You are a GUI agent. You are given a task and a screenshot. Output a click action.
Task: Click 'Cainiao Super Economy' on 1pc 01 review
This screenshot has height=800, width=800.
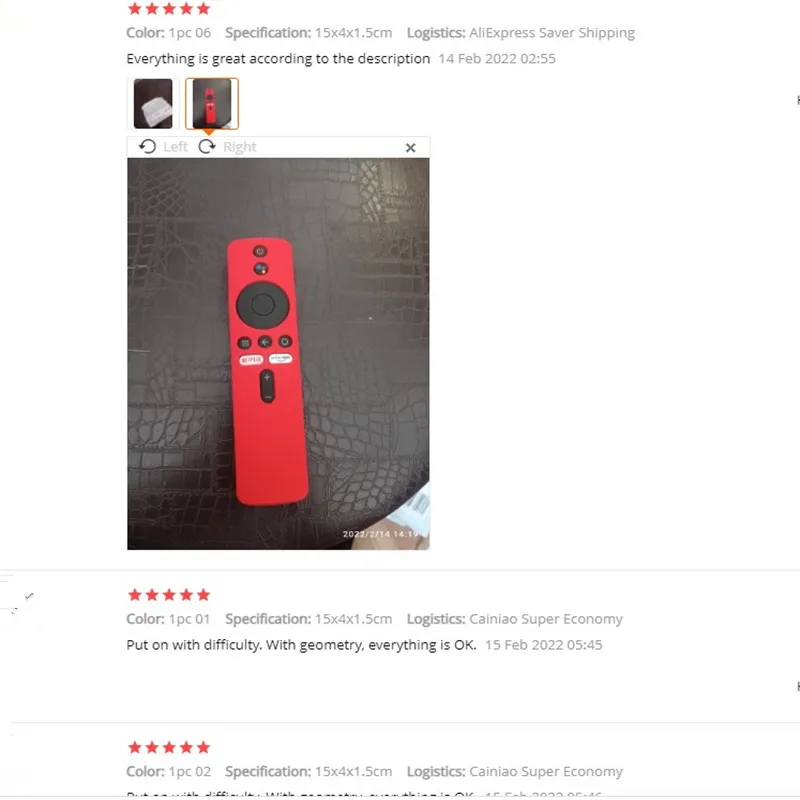545,619
